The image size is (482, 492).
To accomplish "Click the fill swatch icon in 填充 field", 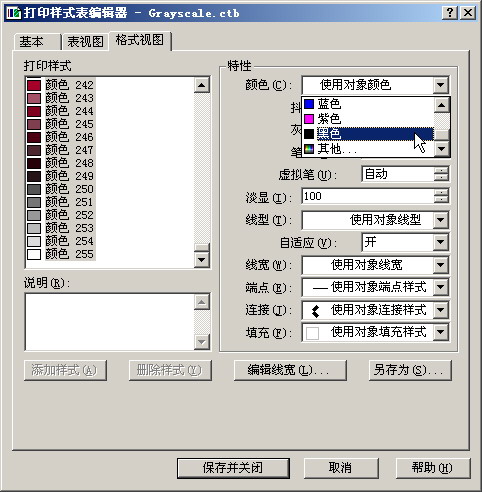I will [x=312, y=333].
